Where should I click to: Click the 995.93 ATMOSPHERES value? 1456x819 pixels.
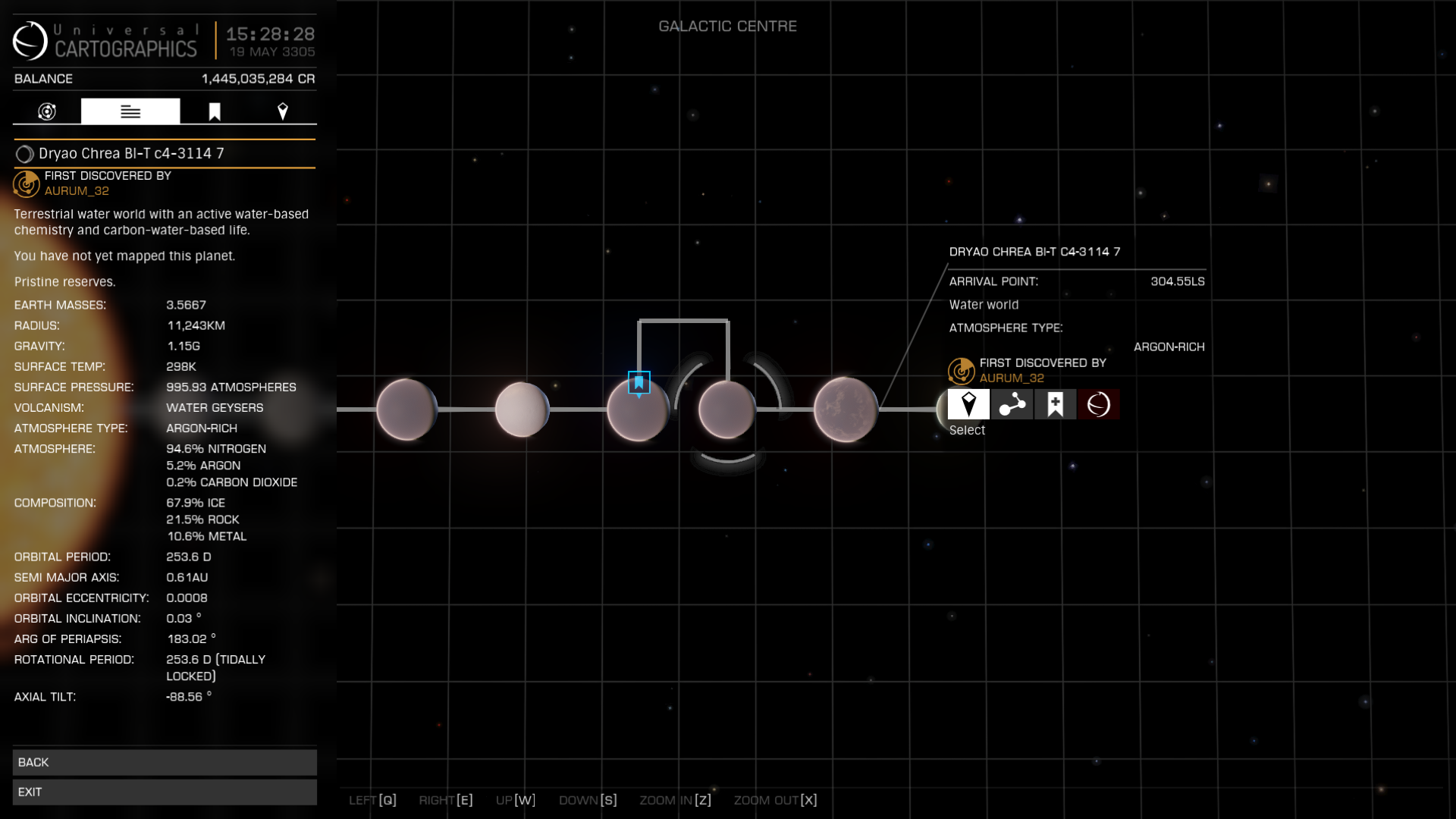click(x=231, y=387)
